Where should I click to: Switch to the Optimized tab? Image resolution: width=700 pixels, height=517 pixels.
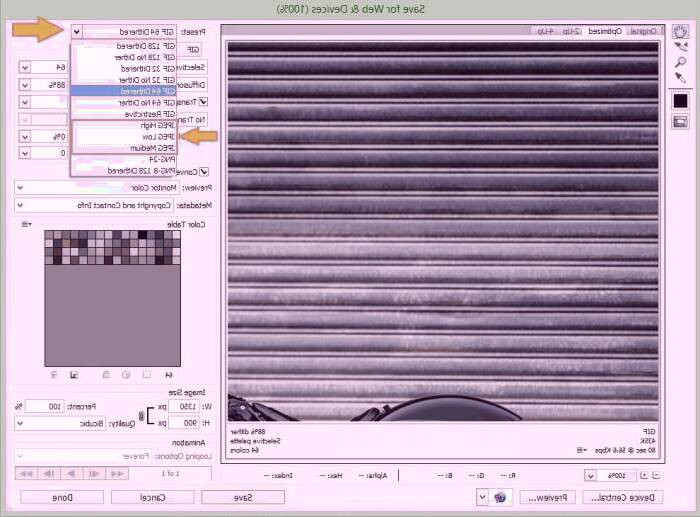coord(604,31)
